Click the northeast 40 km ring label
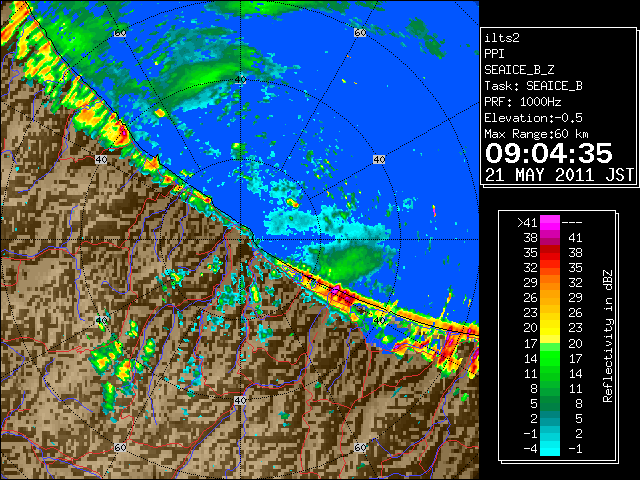640x480 pixels. tap(379, 159)
